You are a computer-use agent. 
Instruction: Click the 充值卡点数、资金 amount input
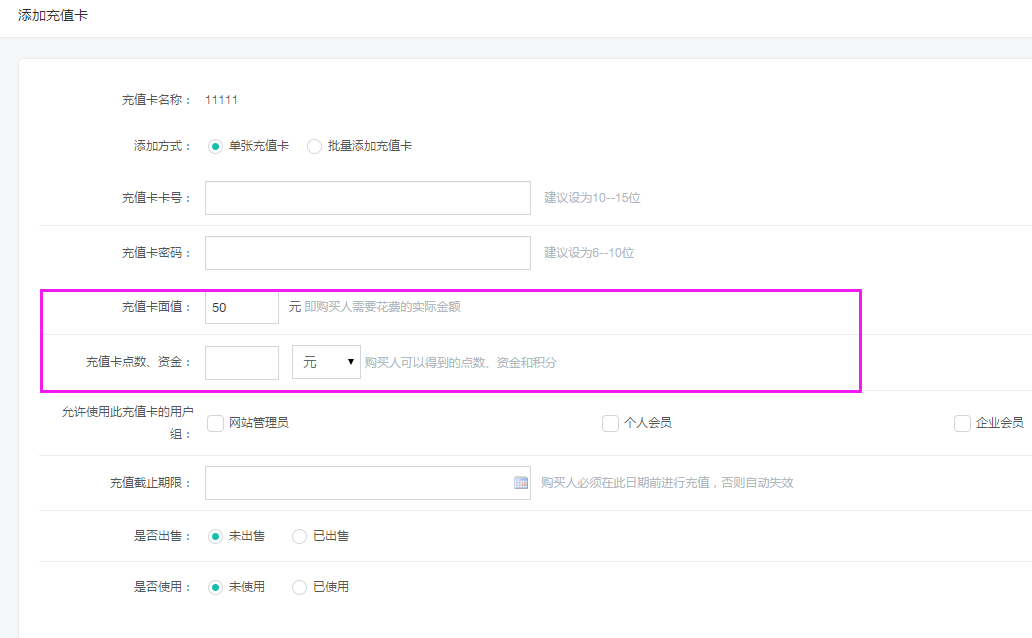(241, 362)
